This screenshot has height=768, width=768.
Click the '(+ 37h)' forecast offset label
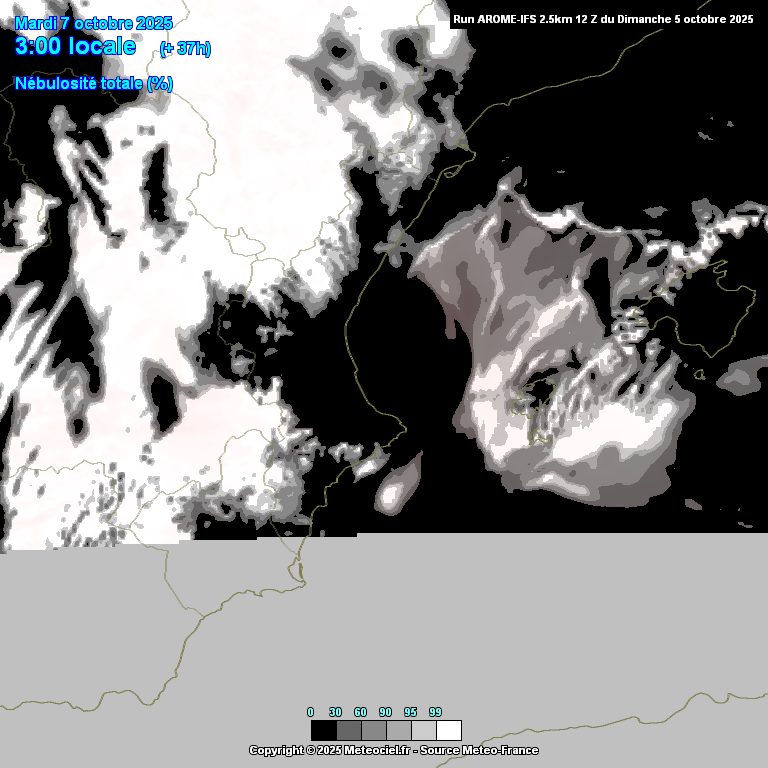pyautogui.click(x=185, y=49)
